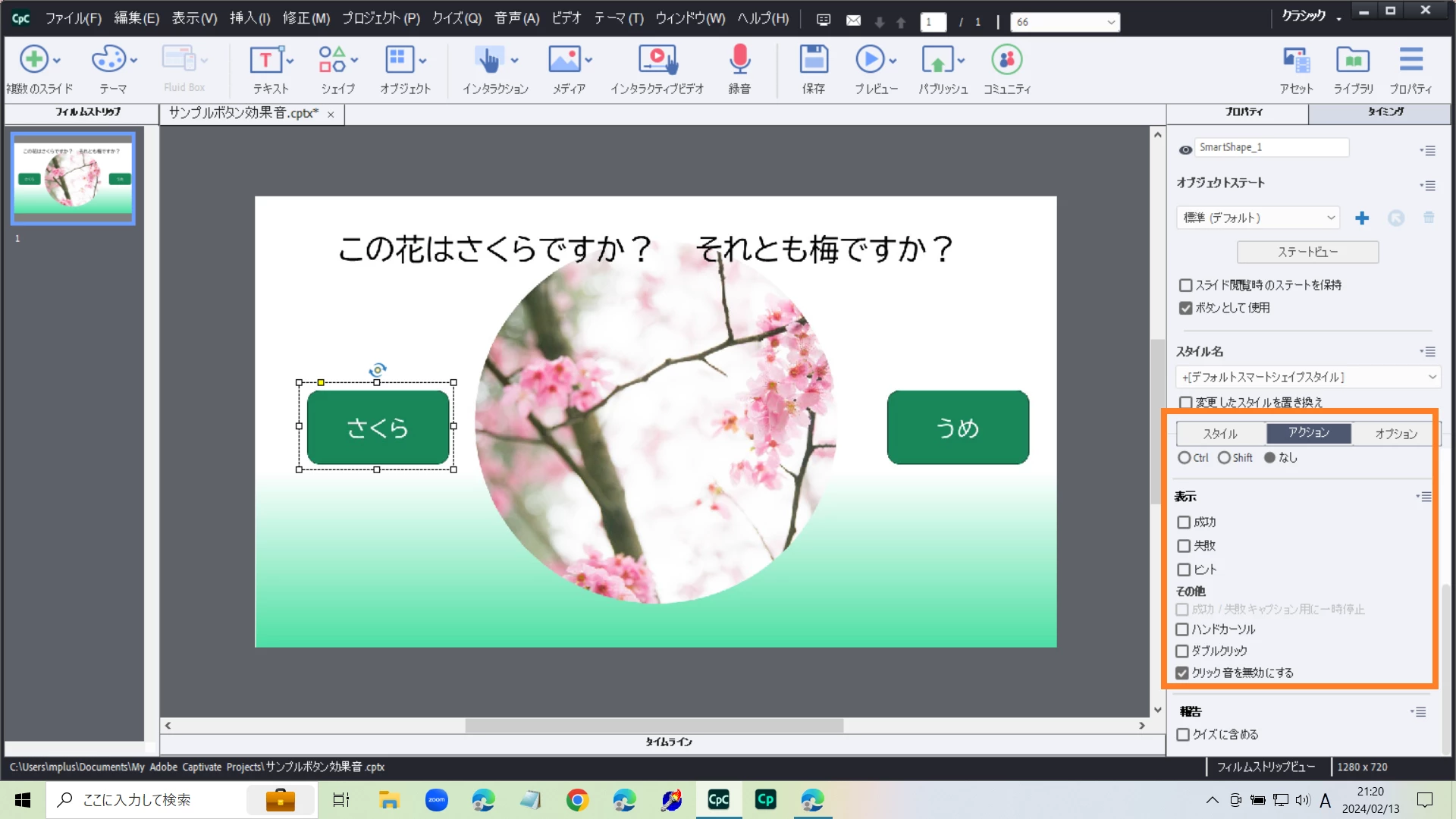Click the Interactive Video toolbar icon
This screenshot has width=1456, height=819.
(657, 61)
